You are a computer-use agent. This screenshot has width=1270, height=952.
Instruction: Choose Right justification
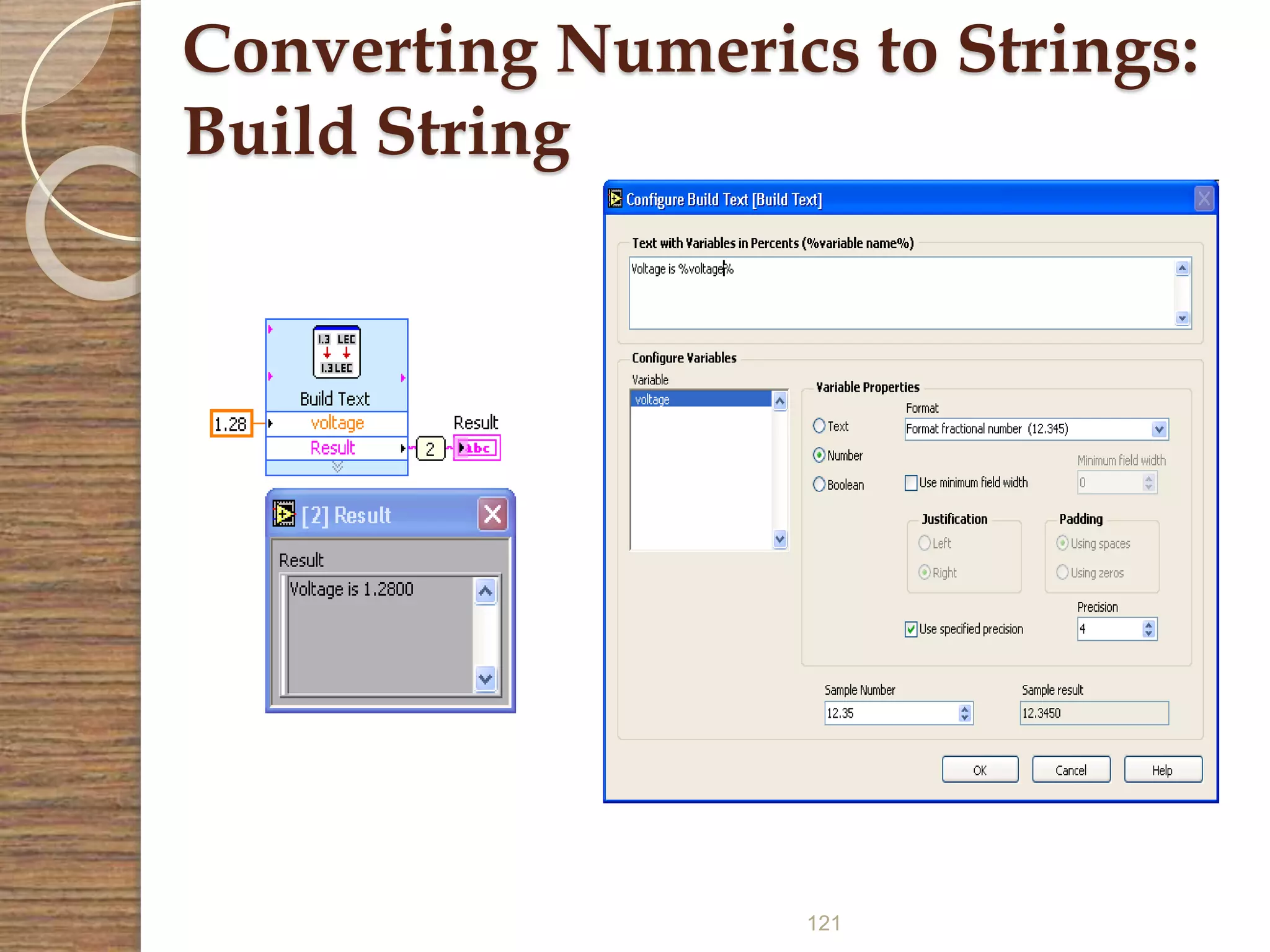[925, 572]
